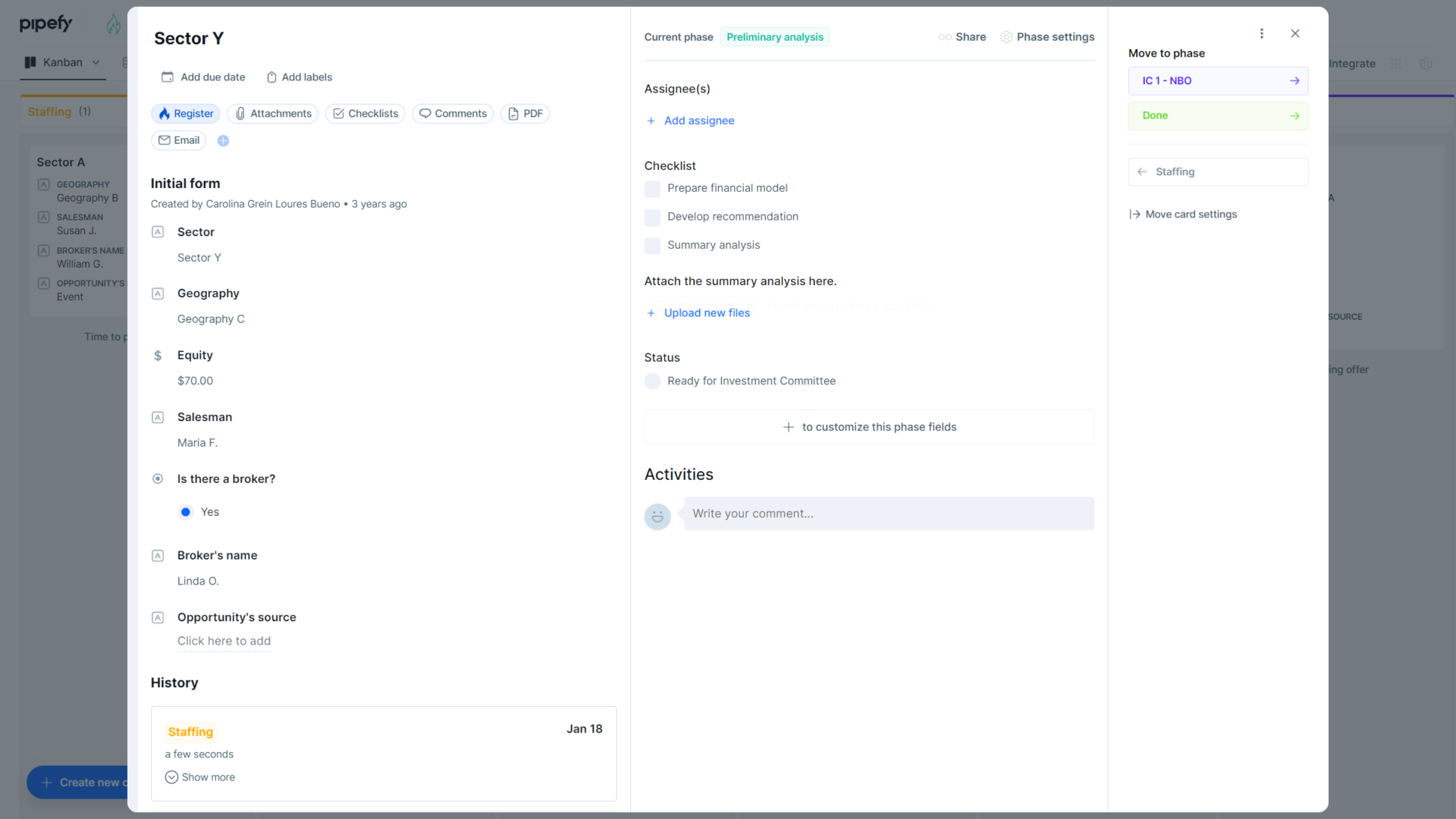
Task: Select the Yes radio button under broker question
Action: [186, 512]
